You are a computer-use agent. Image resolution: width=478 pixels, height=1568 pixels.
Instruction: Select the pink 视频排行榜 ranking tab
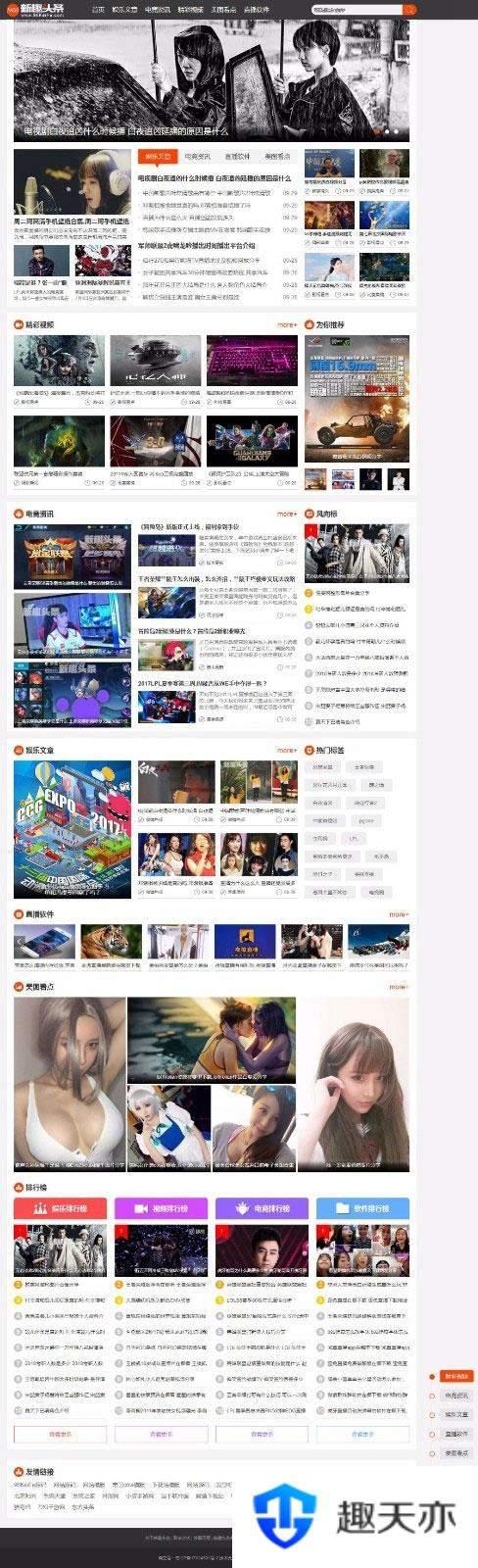coord(161,1209)
